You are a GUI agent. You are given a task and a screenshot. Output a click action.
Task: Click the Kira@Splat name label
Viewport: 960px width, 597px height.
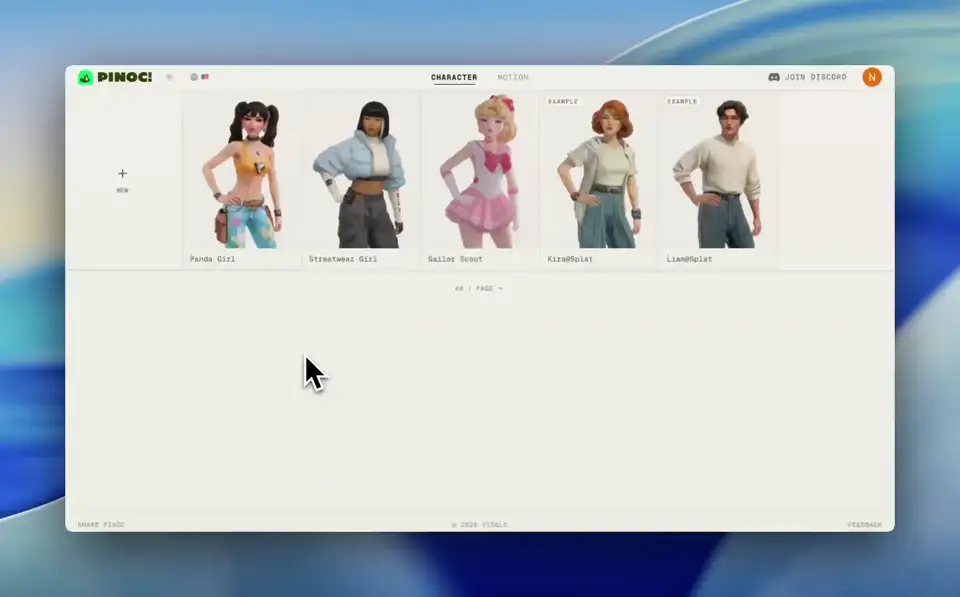[570, 259]
